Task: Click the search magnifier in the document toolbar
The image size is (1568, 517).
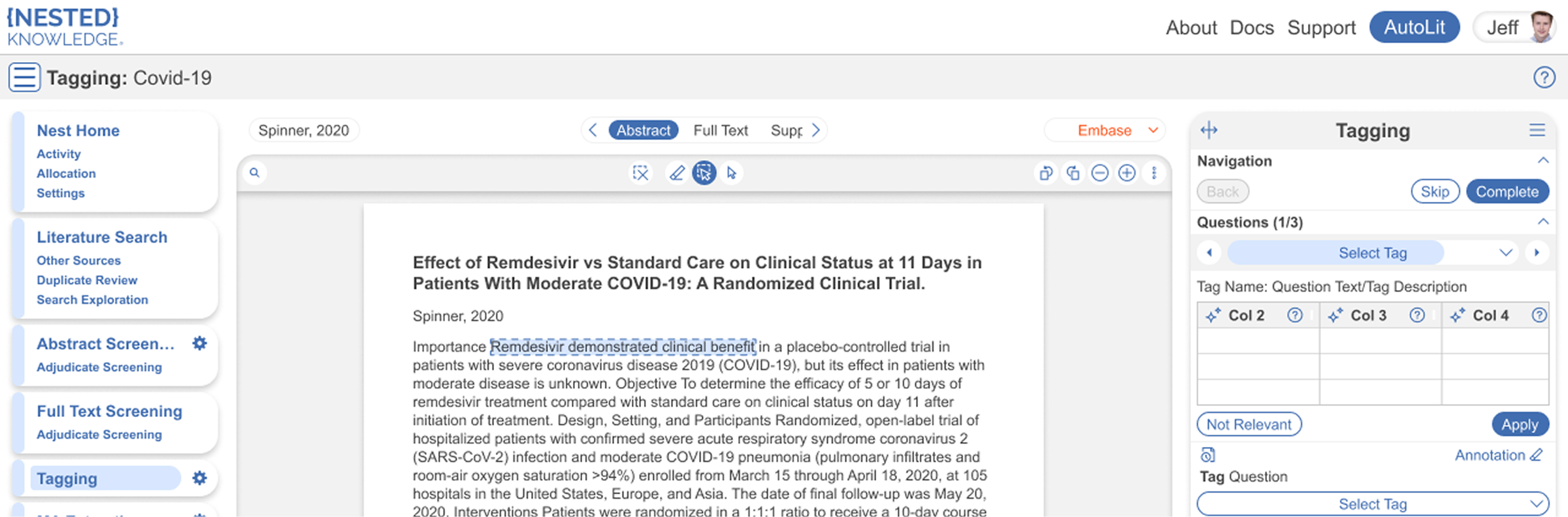Action: [255, 173]
